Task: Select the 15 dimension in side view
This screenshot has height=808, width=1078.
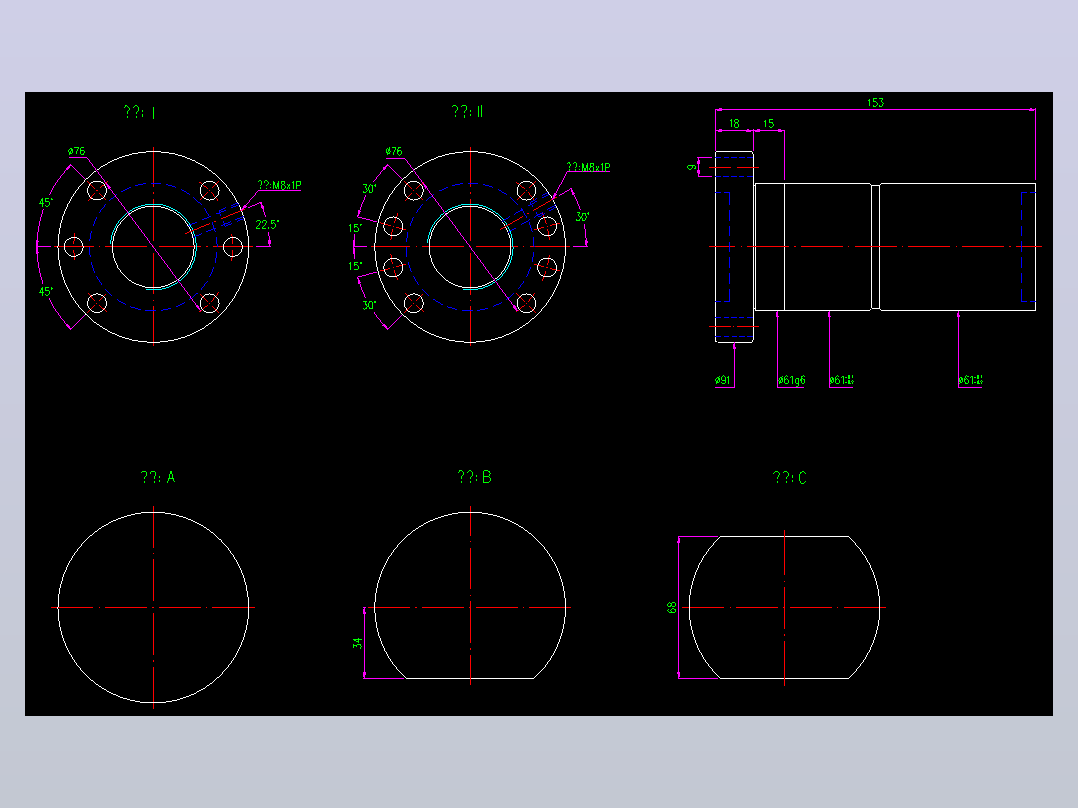Action: pyautogui.click(x=769, y=123)
